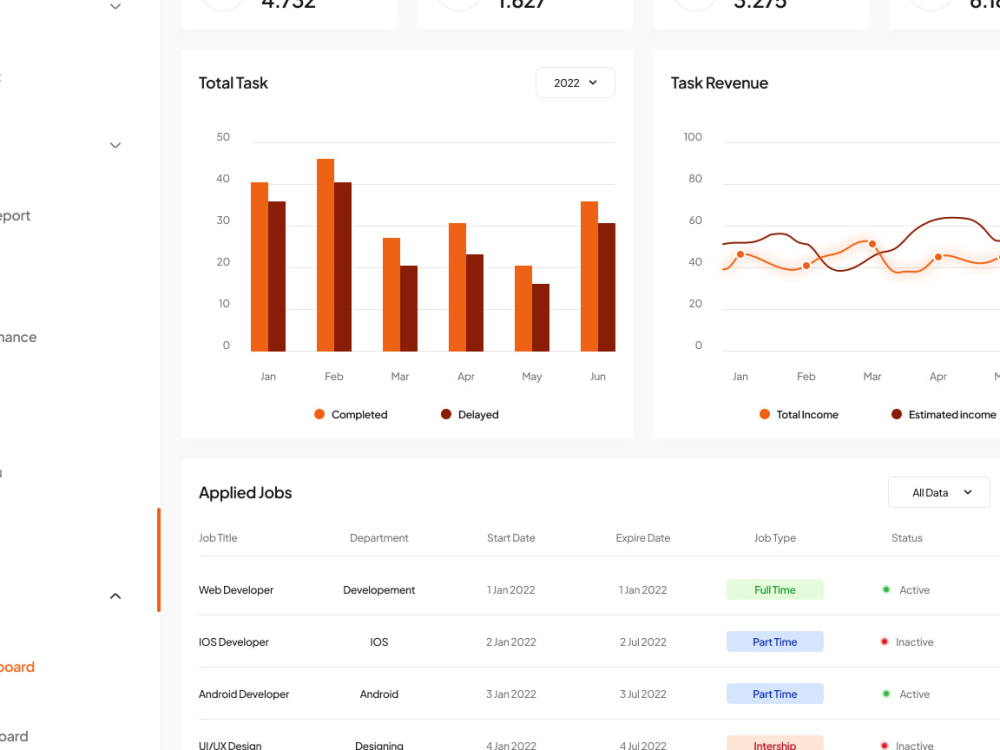Select the IOS Developer job title
Image resolution: width=1000 pixels, height=750 pixels.
(x=233, y=642)
